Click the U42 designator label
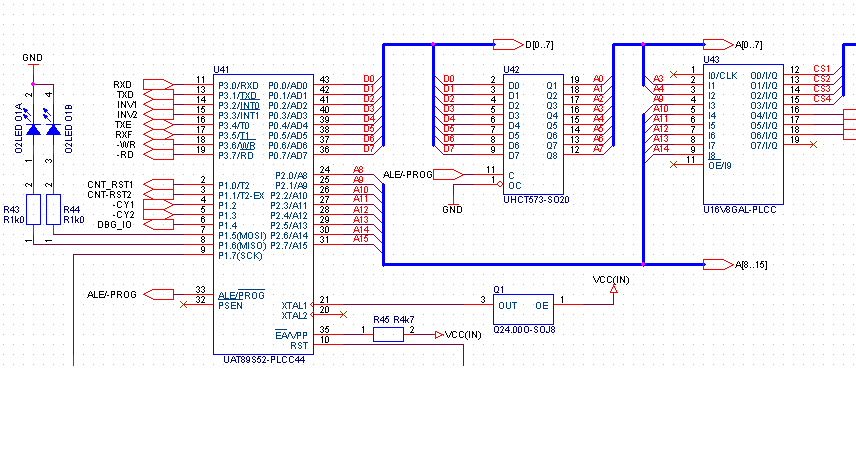Image resolution: width=856 pixels, height=476 pixels. coord(511,69)
